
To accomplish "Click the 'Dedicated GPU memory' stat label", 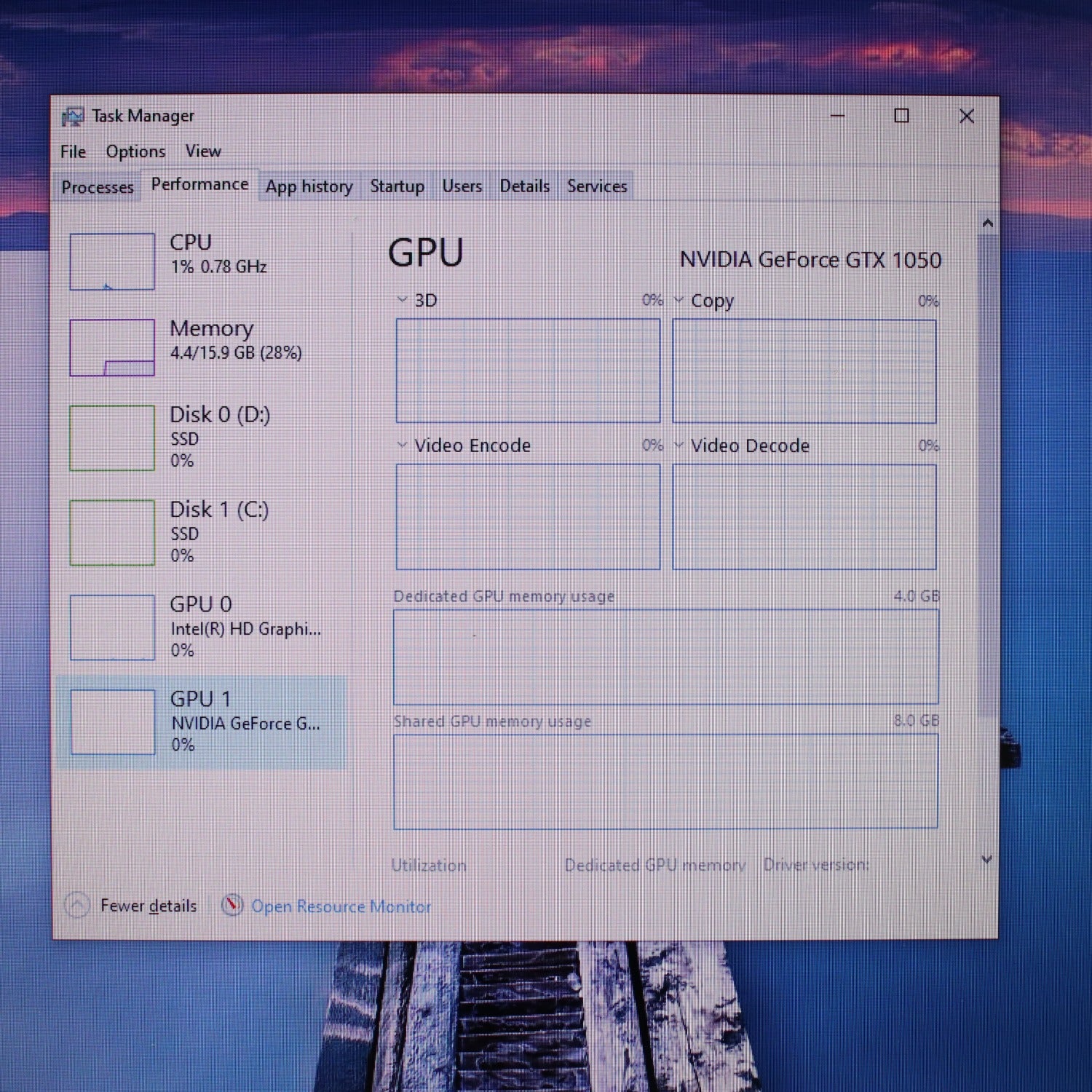I will click(655, 866).
